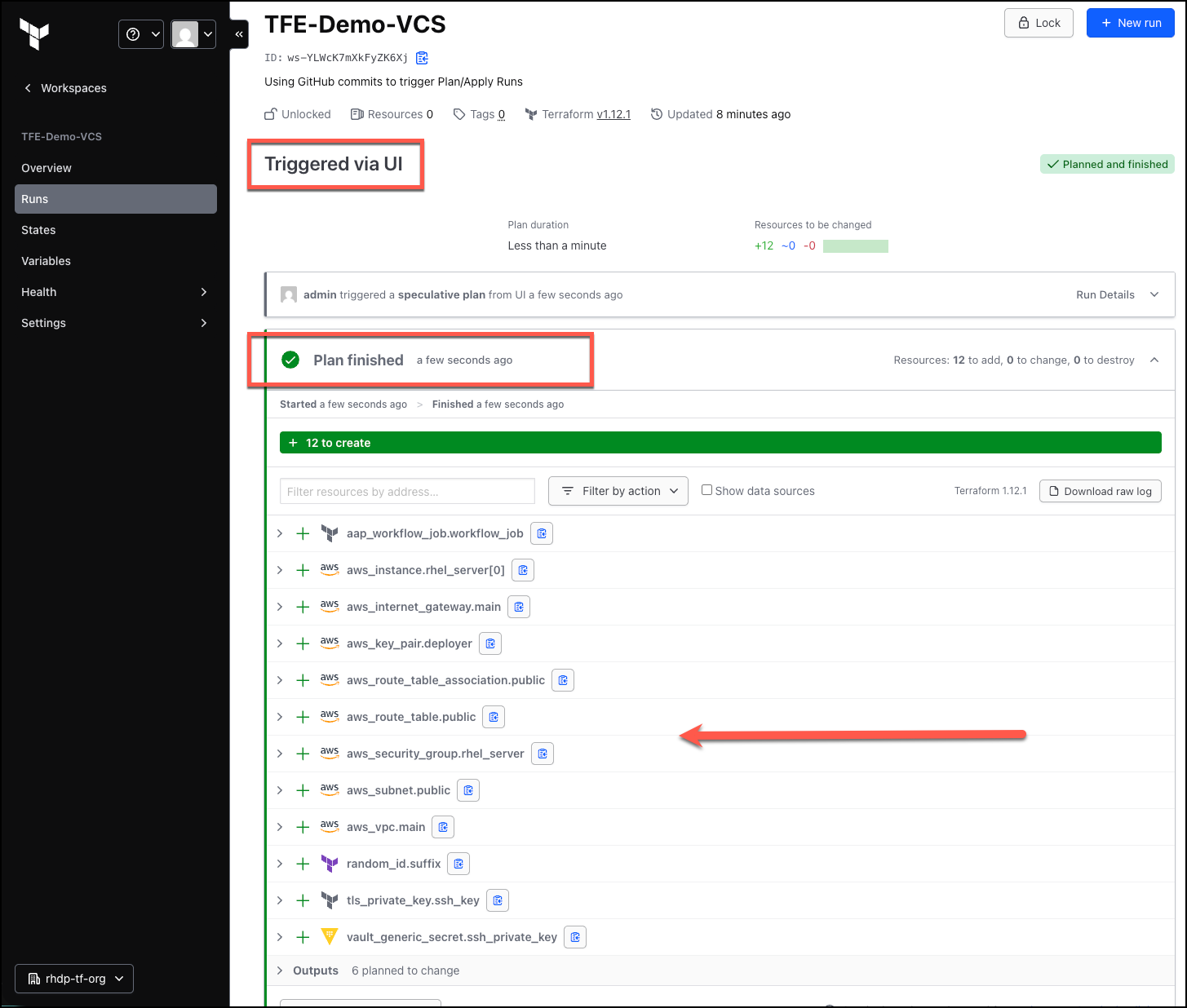Copy address of random_id.suffix resource
1187x1008 pixels.
click(x=458, y=864)
